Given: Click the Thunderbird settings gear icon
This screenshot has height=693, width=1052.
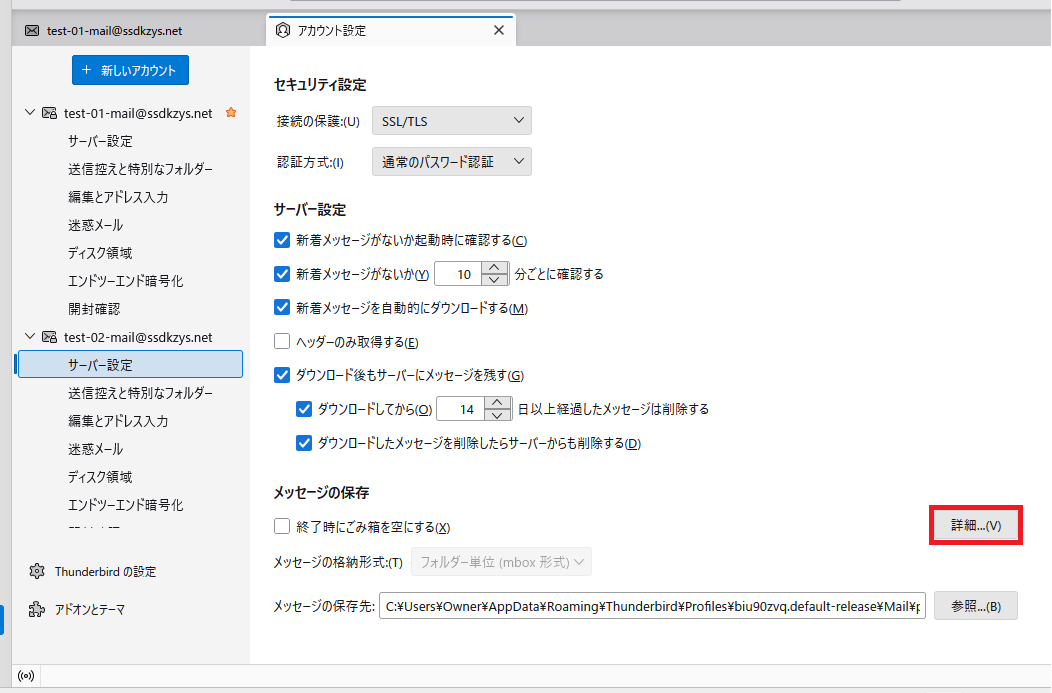Looking at the screenshot, I should [x=37, y=571].
